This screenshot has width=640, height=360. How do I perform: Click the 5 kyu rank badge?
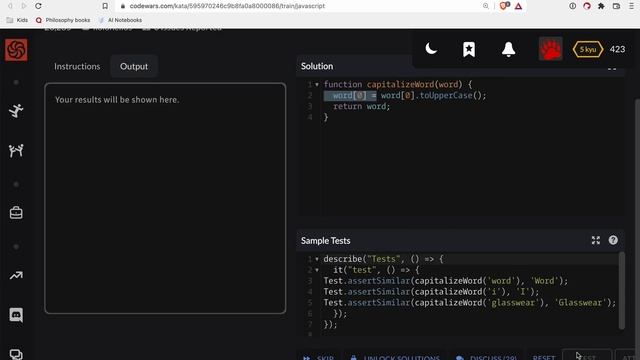[x=588, y=49]
